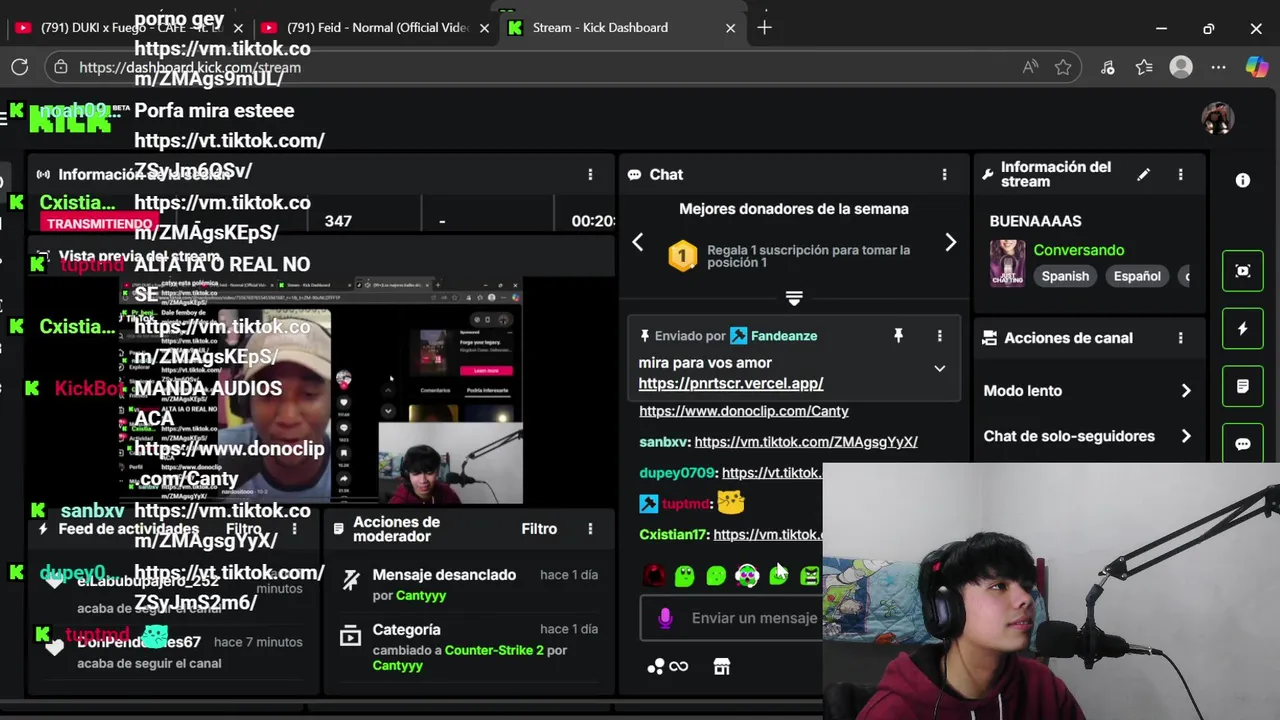The width and height of the screenshot is (1280, 720).
Task: Click the stream preview sidebar button
Action: (x=1243, y=271)
